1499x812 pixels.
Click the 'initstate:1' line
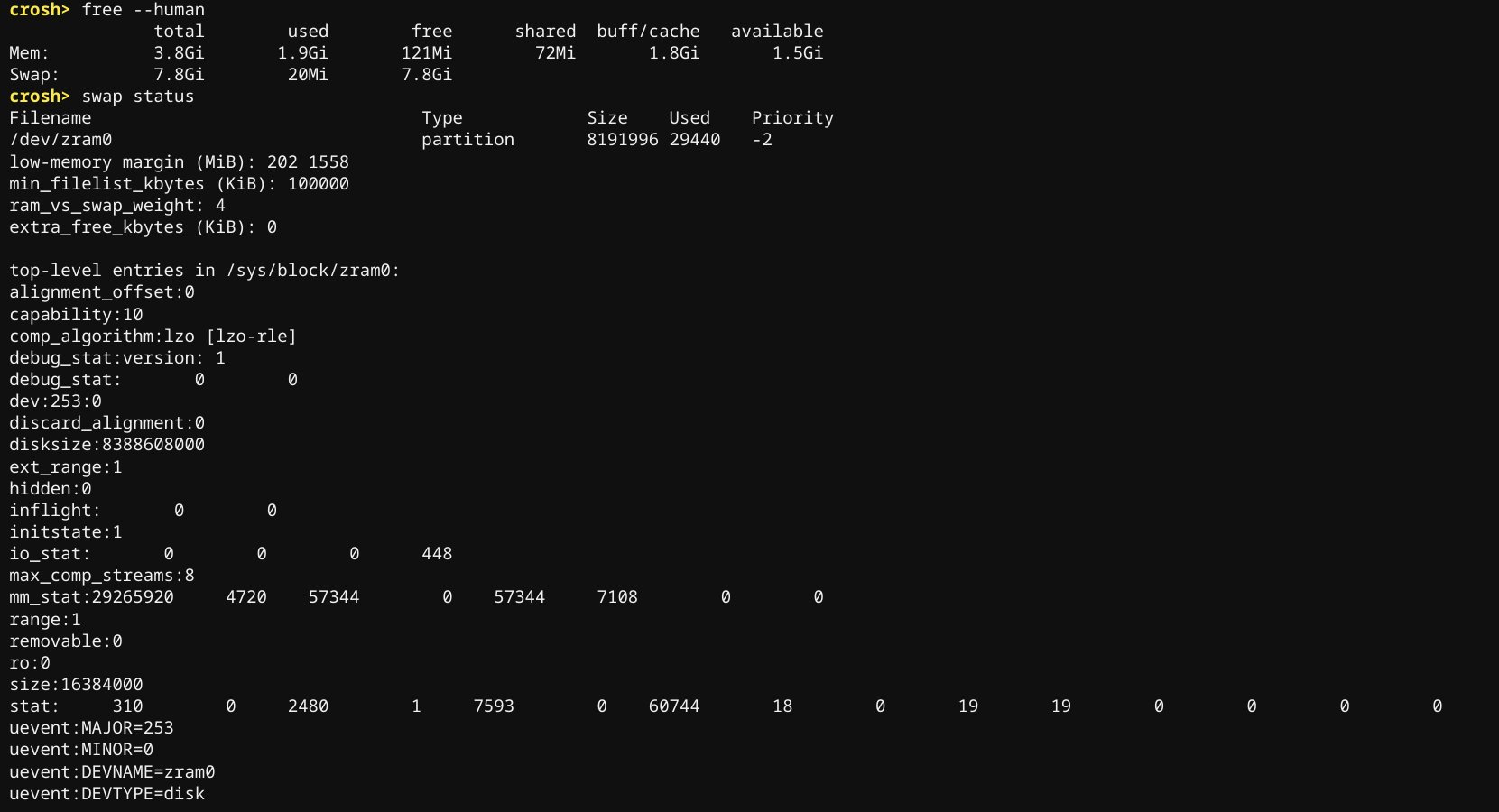point(66,532)
